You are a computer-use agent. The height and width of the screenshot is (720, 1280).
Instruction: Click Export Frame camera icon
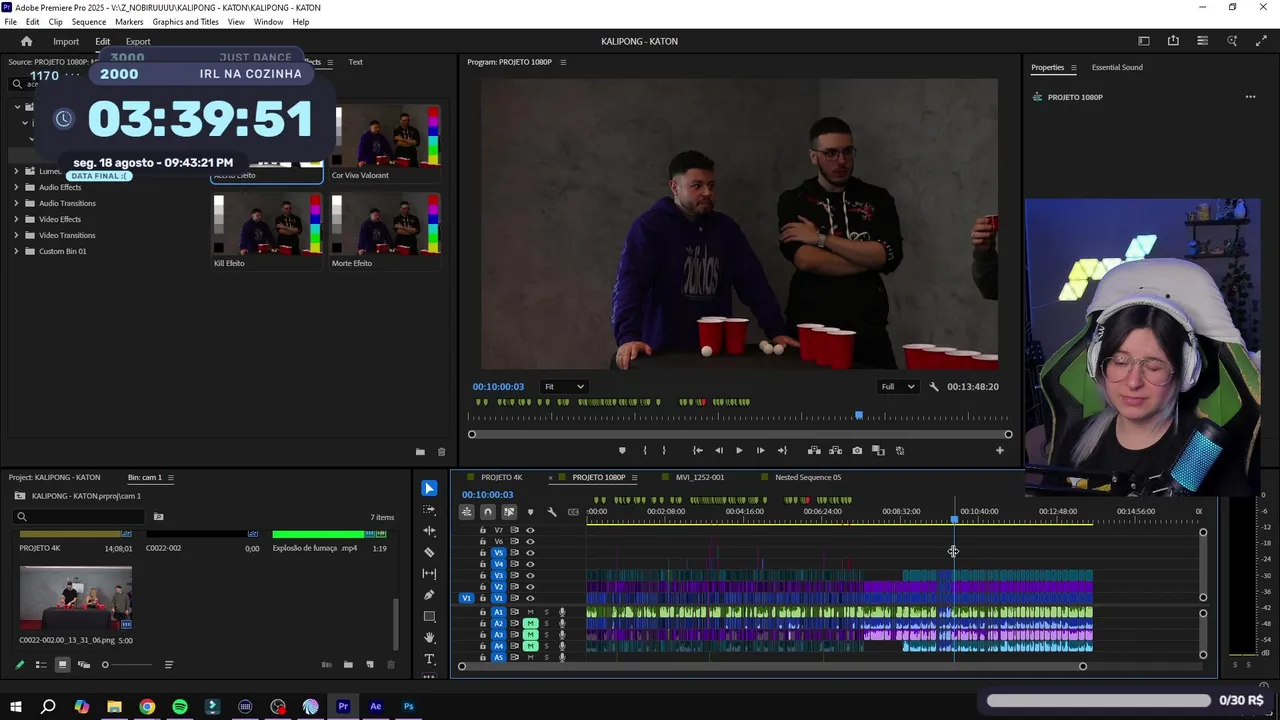[x=857, y=450]
